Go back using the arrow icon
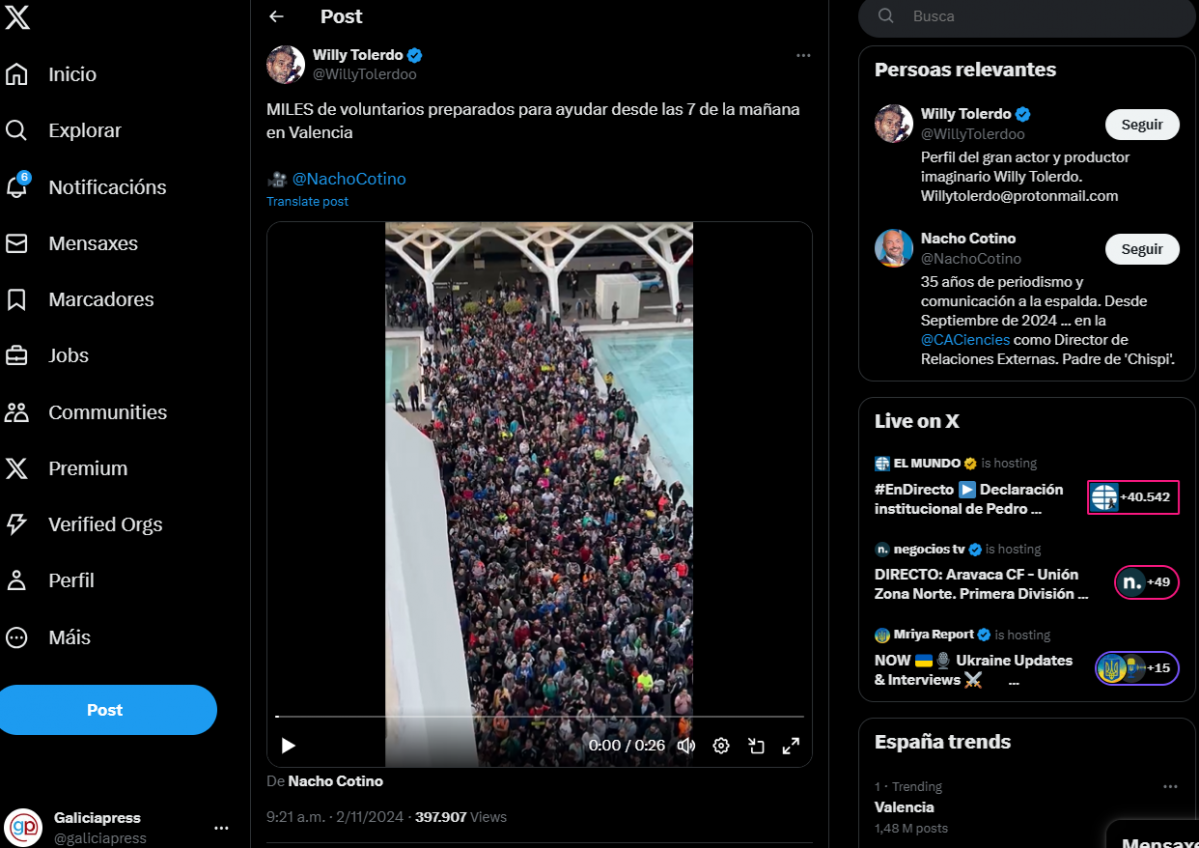Image resolution: width=1199 pixels, height=848 pixels. (277, 17)
